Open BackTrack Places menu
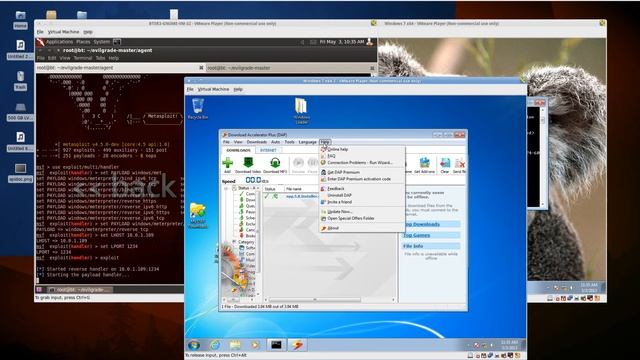This screenshot has height=360, width=640. point(83,42)
